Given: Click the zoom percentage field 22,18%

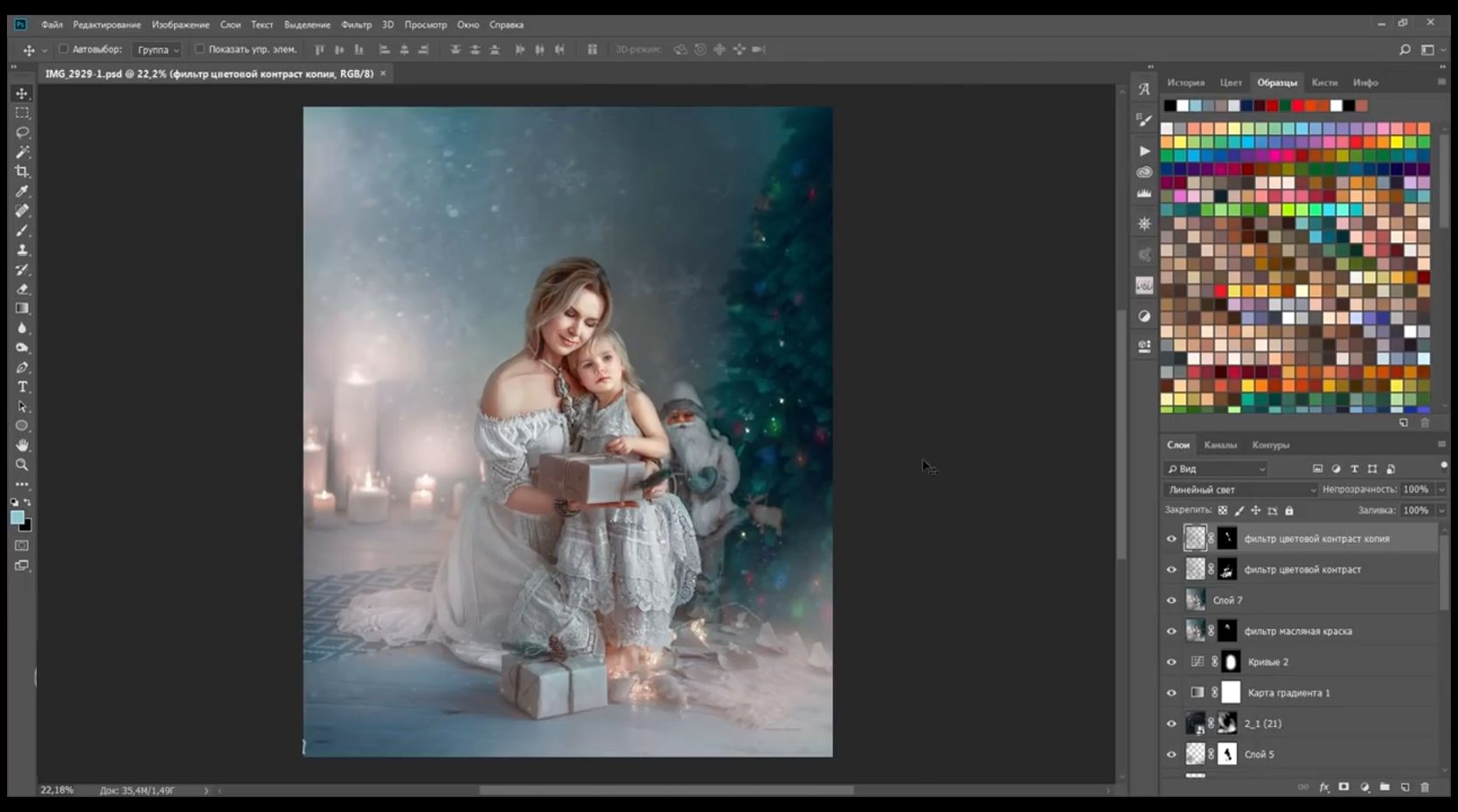Looking at the screenshot, I should [x=58, y=790].
